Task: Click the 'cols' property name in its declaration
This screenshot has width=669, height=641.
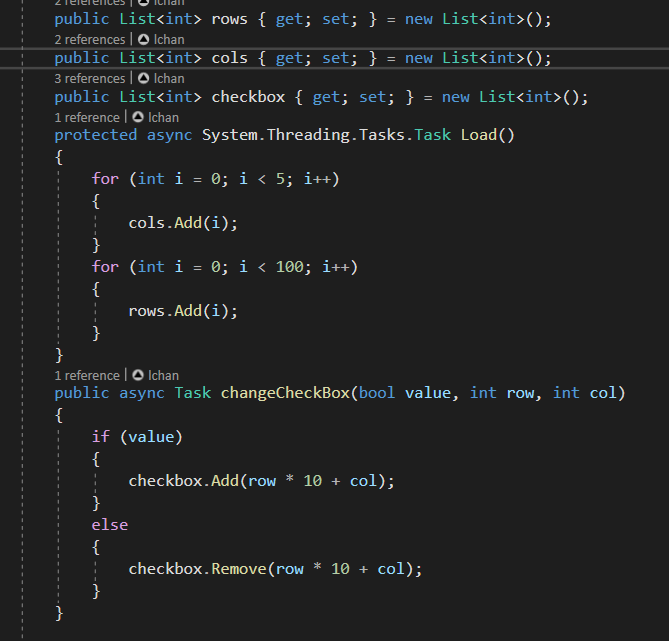Action: click(230, 58)
